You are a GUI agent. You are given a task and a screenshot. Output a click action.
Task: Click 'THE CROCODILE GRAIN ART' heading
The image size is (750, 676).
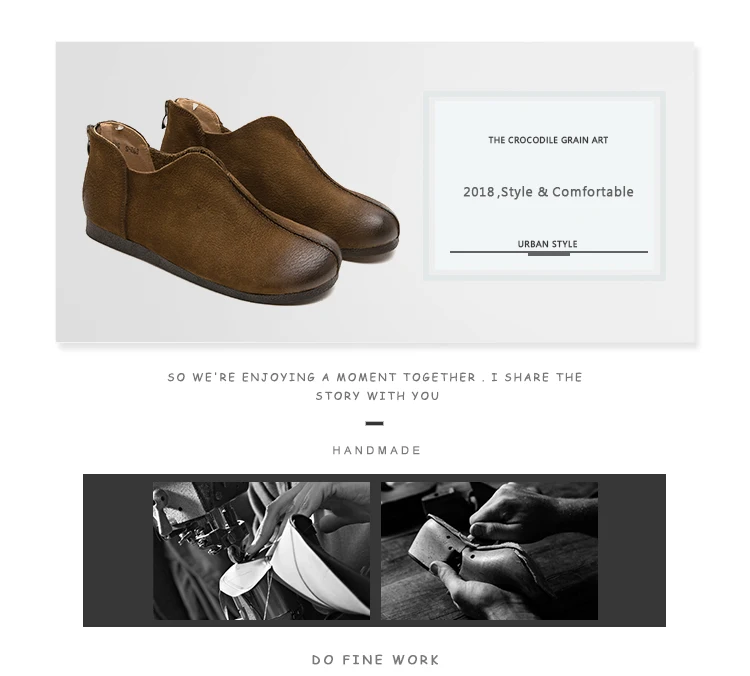[548, 140]
